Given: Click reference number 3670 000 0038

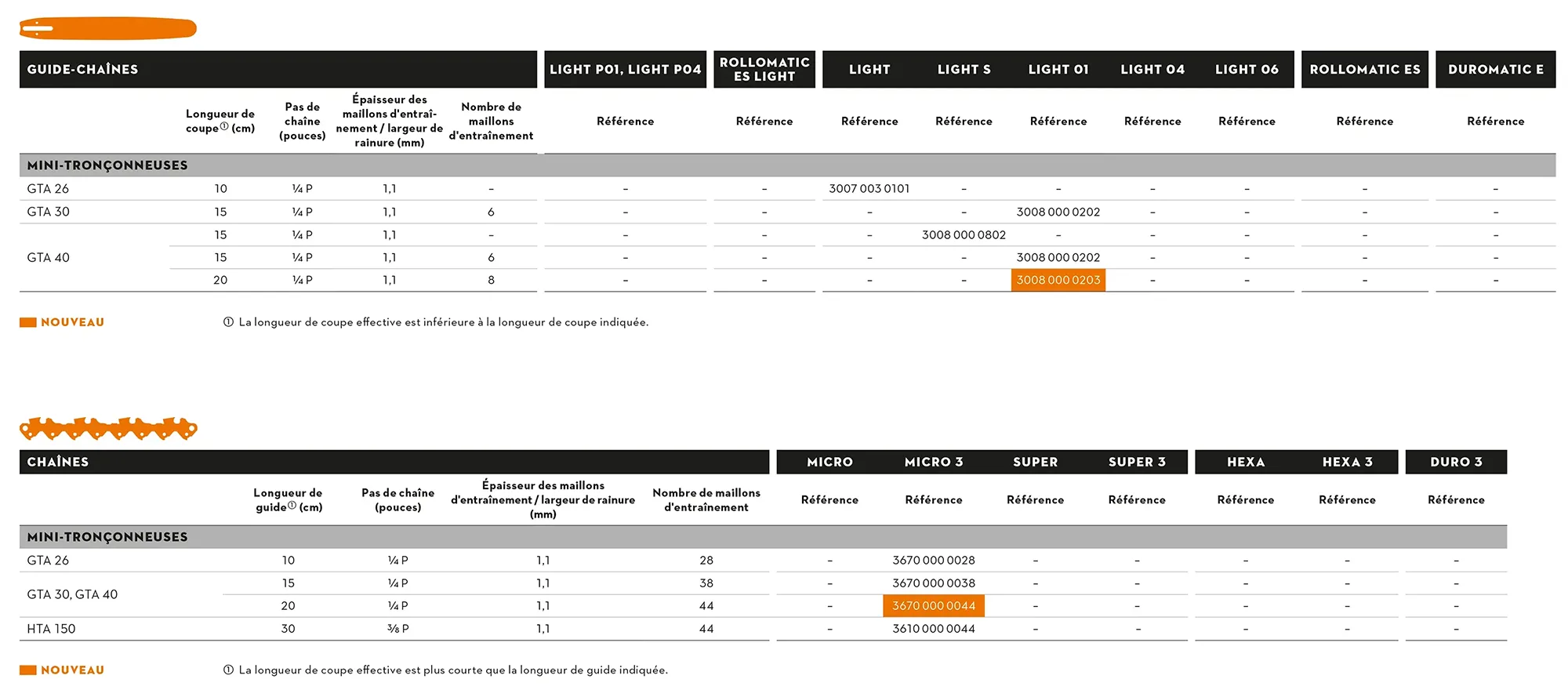Looking at the screenshot, I should point(934,583).
